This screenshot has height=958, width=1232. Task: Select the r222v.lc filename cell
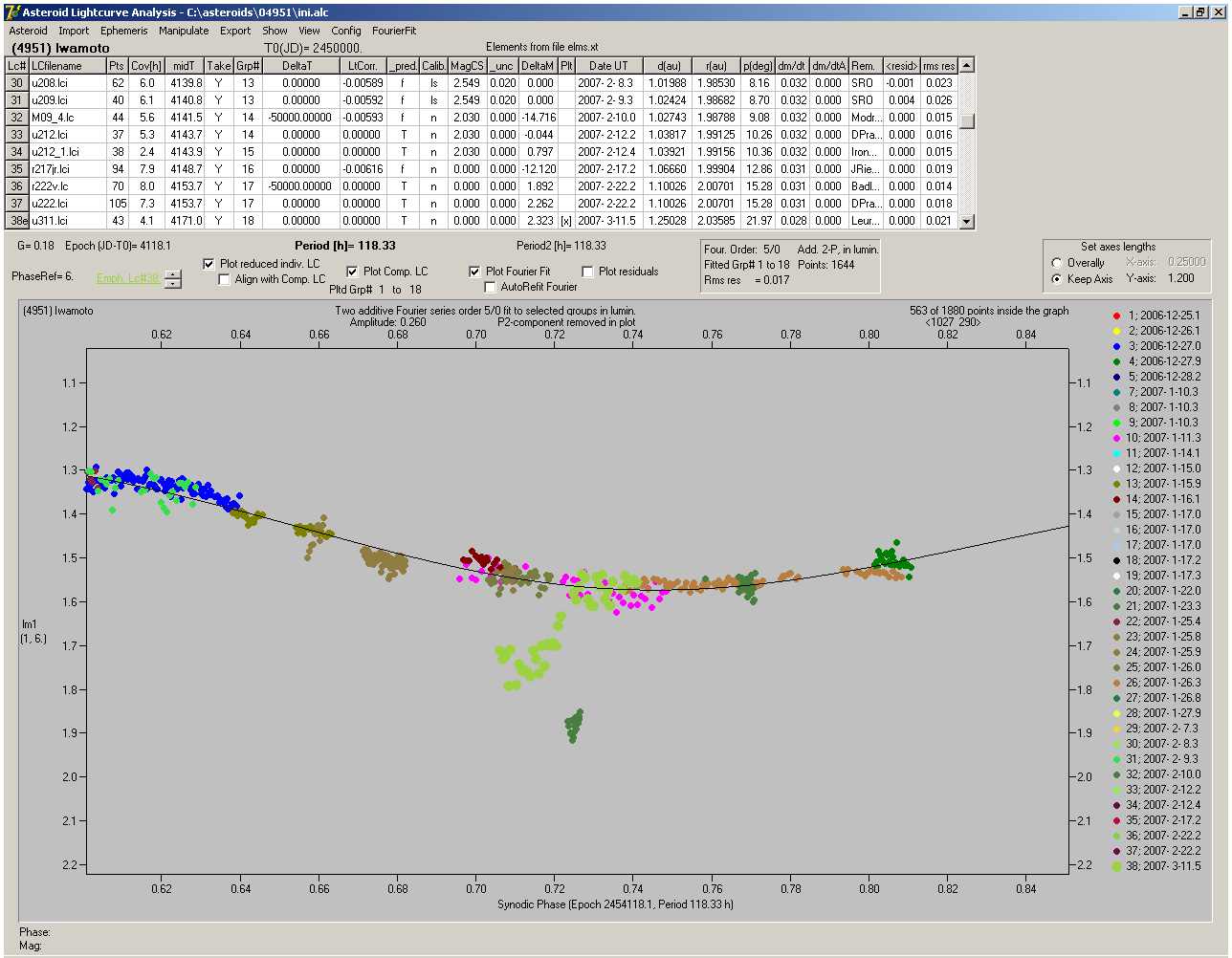67,186
